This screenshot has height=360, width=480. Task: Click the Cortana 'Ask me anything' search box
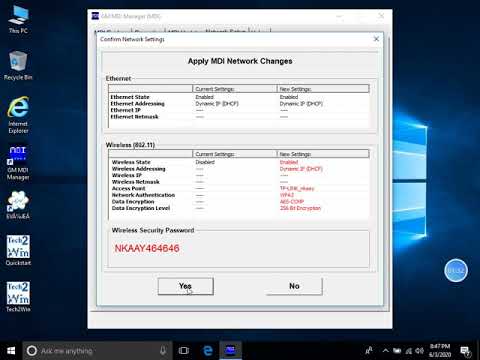(x=97, y=351)
